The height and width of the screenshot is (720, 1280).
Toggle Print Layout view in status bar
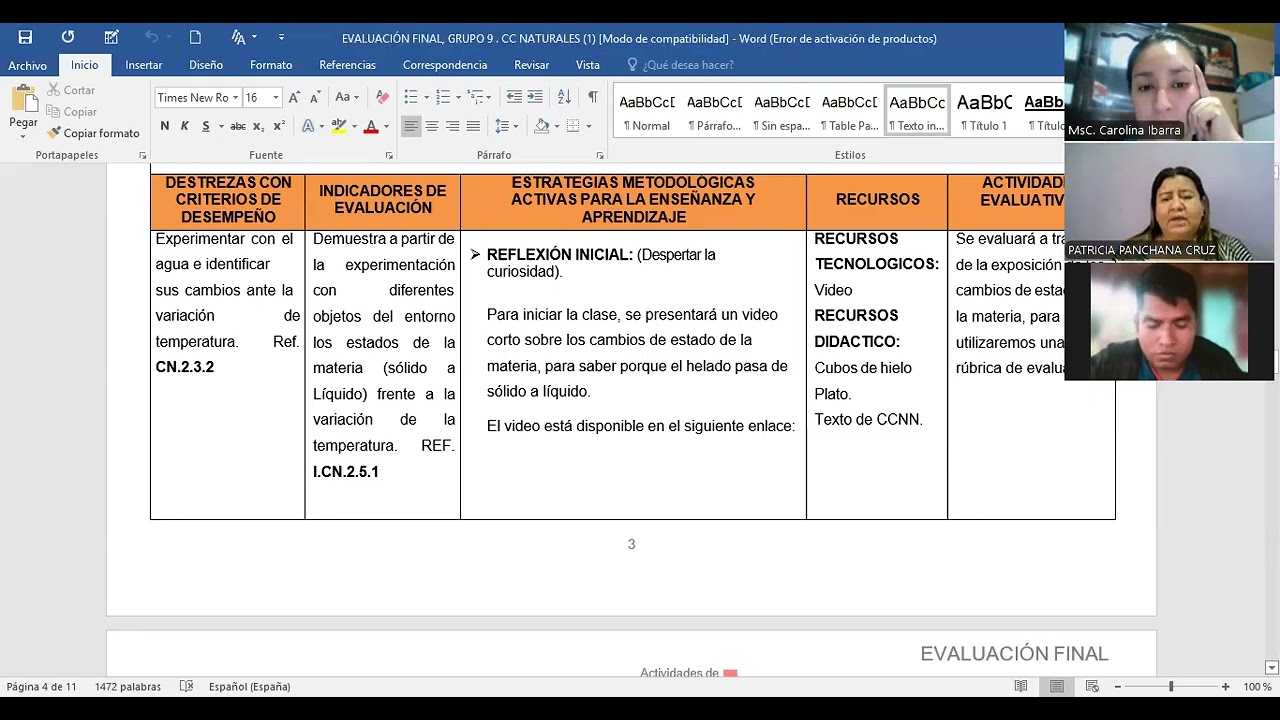(x=1057, y=686)
